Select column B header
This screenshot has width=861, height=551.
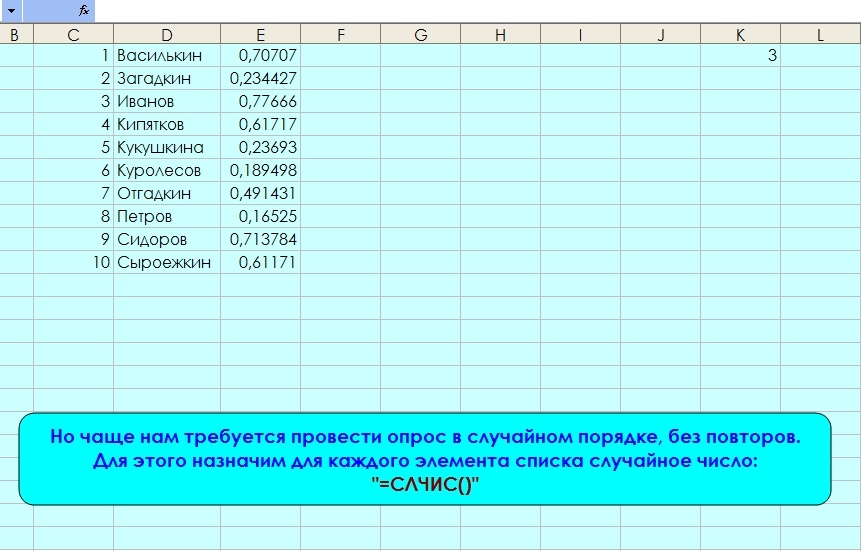(15, 35)
